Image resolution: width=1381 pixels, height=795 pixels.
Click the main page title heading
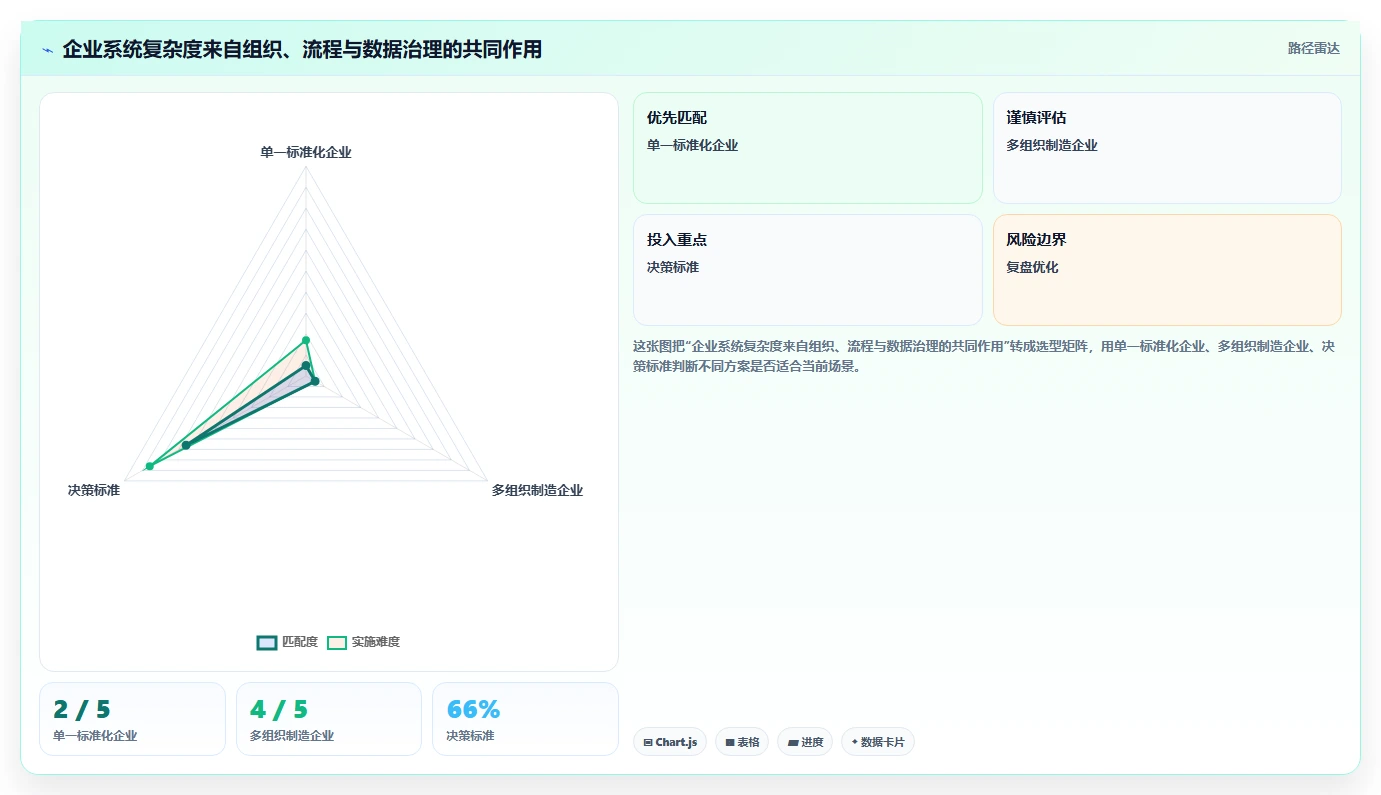tap(302, 49)
